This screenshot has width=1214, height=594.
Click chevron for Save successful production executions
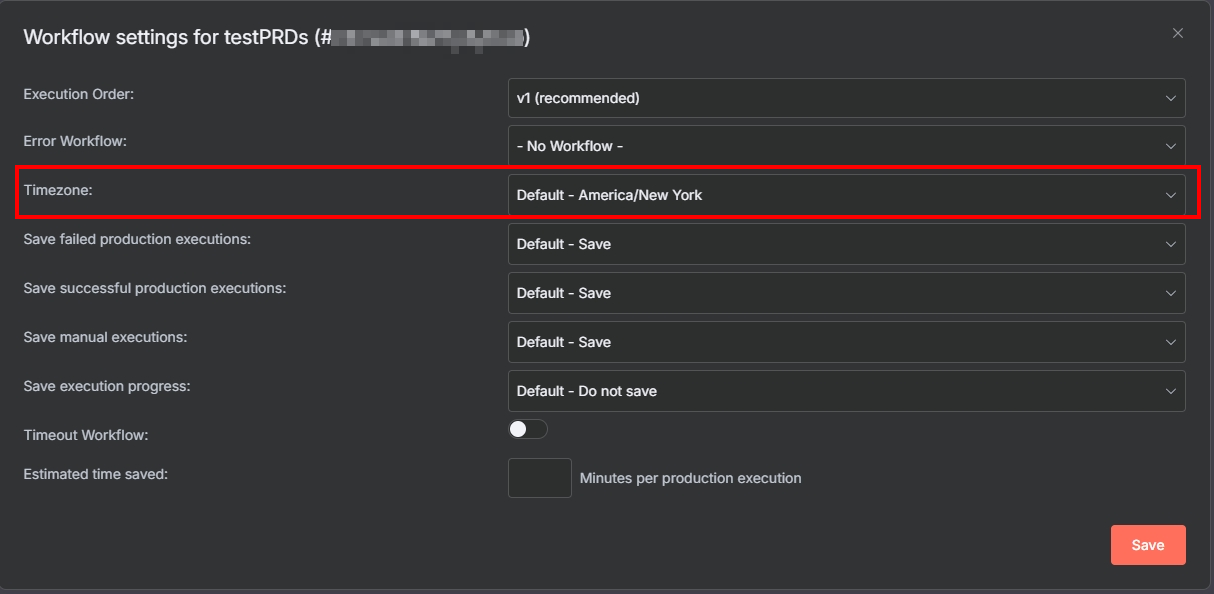click(1170, 293)
